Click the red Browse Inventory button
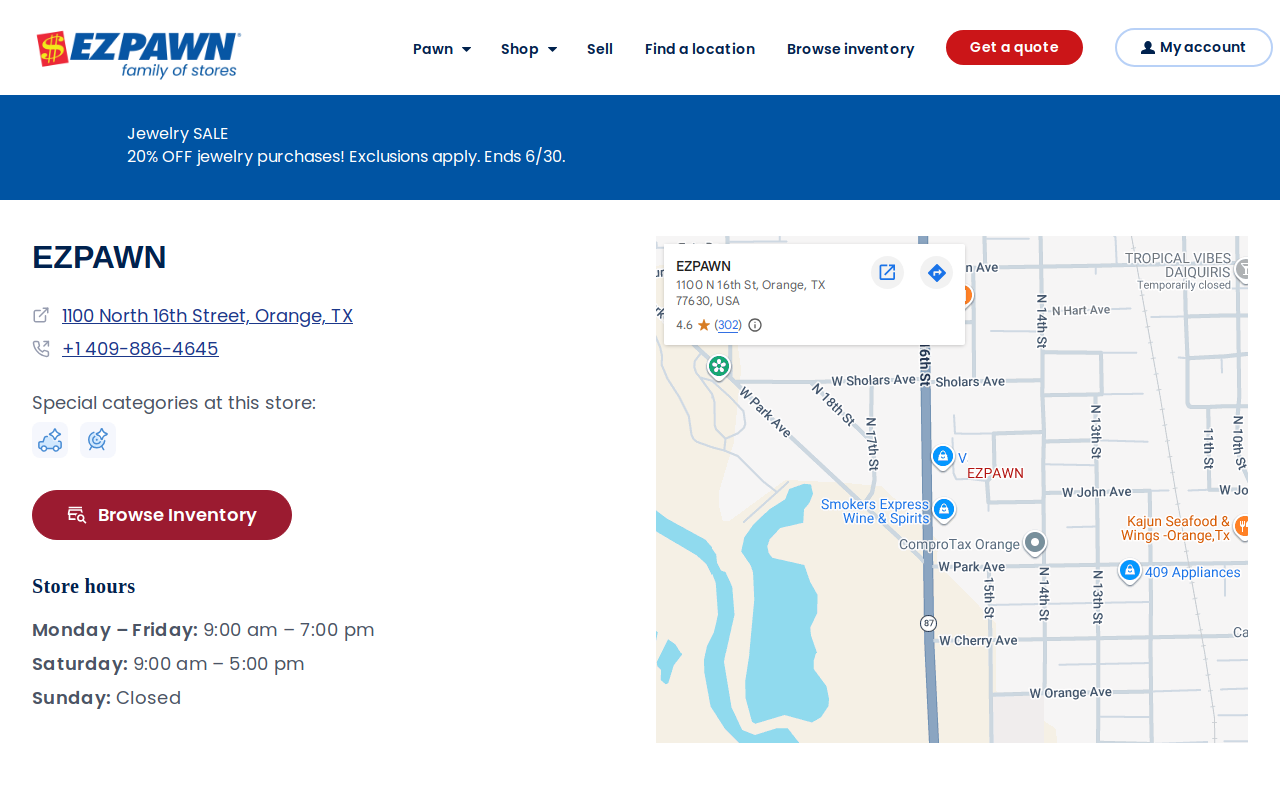The height and width of the screenshot is (800, 1280). (162, 515)
